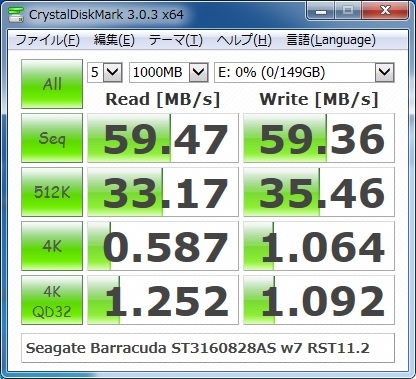
Task: Open the ヘルプ(H) menu
Action: point(244,40)
